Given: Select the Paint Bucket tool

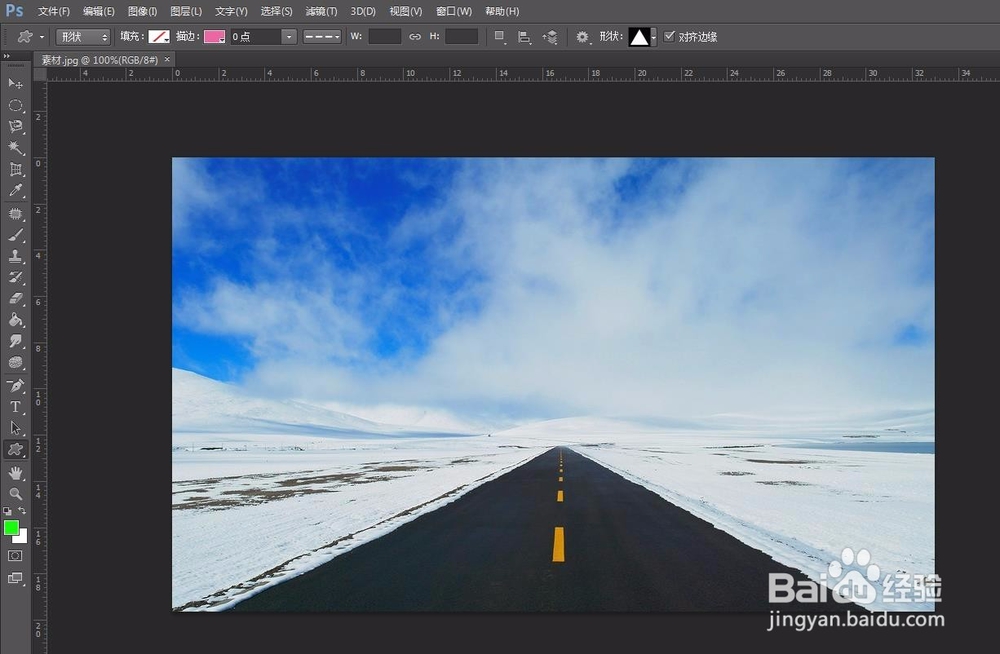Looking at the screenshot, I should 15,320.
